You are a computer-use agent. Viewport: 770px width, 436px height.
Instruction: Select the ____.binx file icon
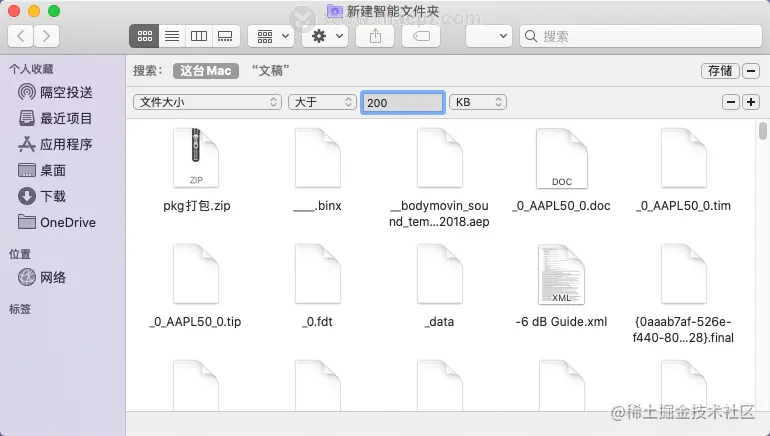pyautogui.click(x=318, y=158)
